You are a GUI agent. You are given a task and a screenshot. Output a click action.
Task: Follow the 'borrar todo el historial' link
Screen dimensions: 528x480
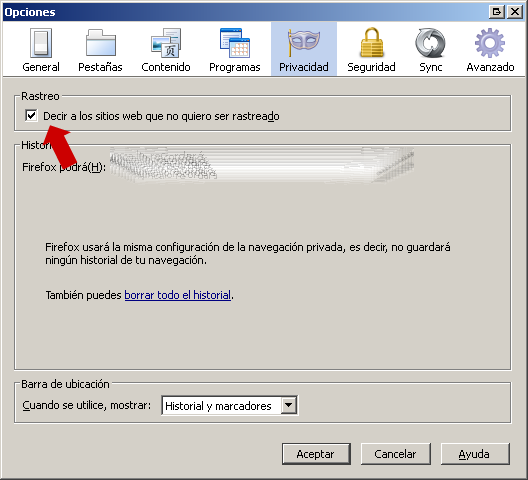point(177,295)
